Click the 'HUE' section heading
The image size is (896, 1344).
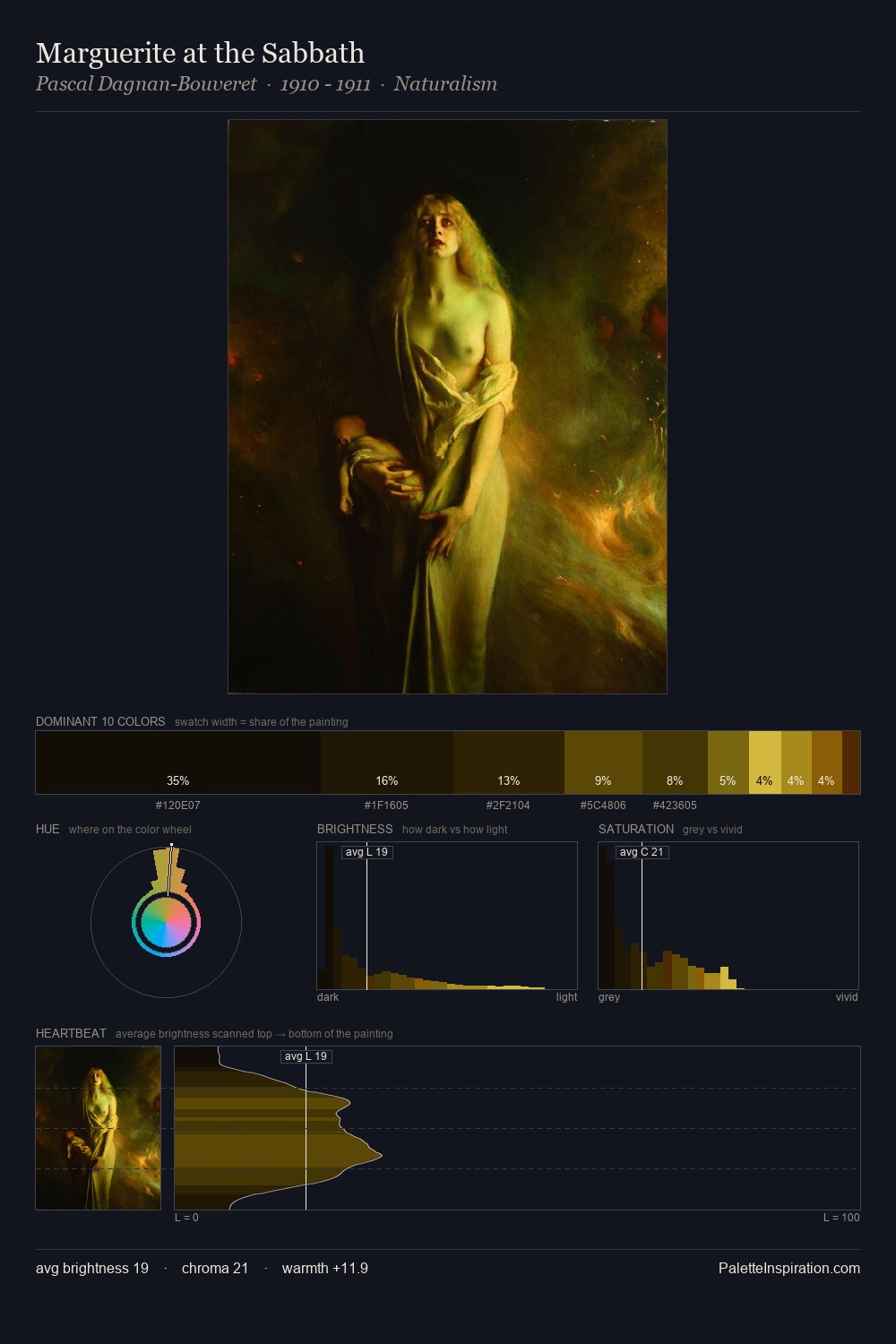(x=47, y=829)
